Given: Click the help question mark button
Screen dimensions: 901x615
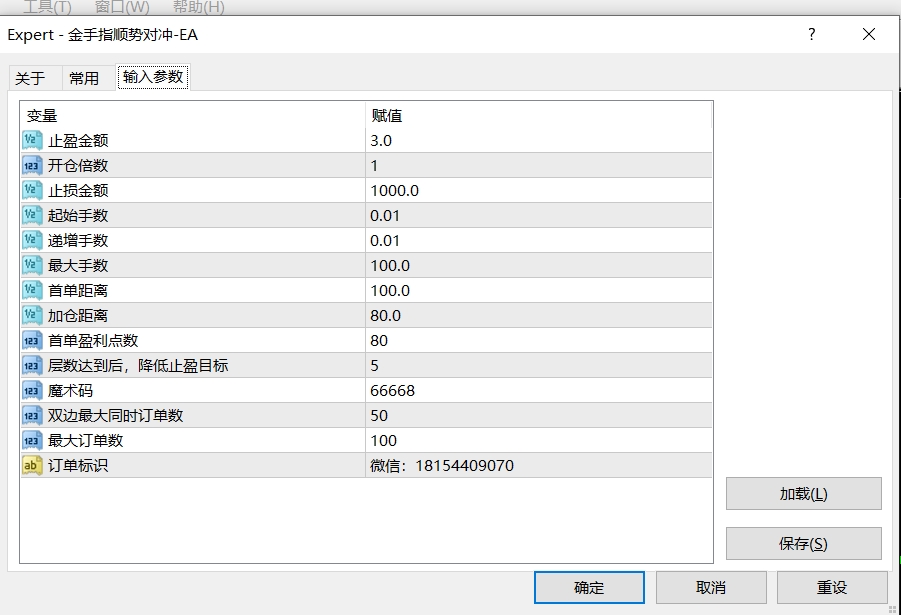Looking at the screenshot, I should coord(811,35).
